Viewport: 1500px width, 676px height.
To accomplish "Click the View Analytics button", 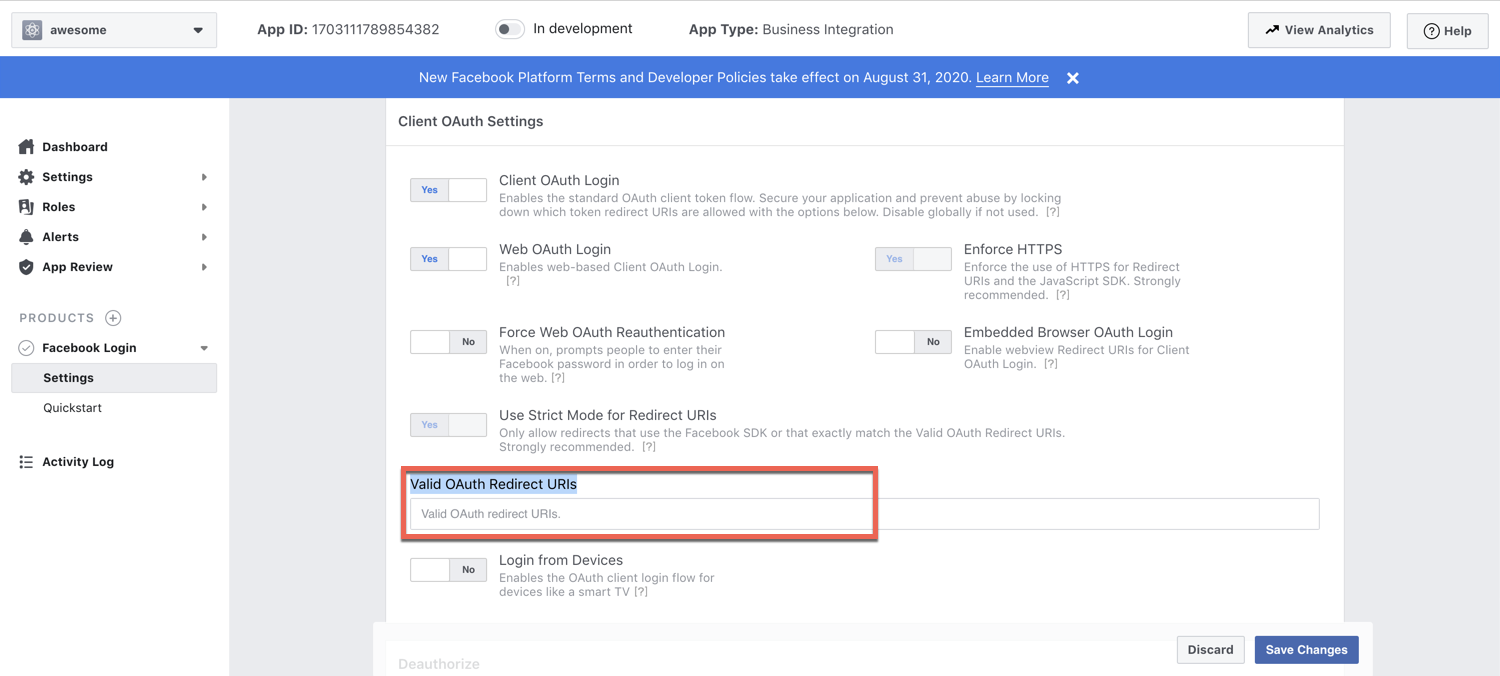I will (x=1319, y=30).
